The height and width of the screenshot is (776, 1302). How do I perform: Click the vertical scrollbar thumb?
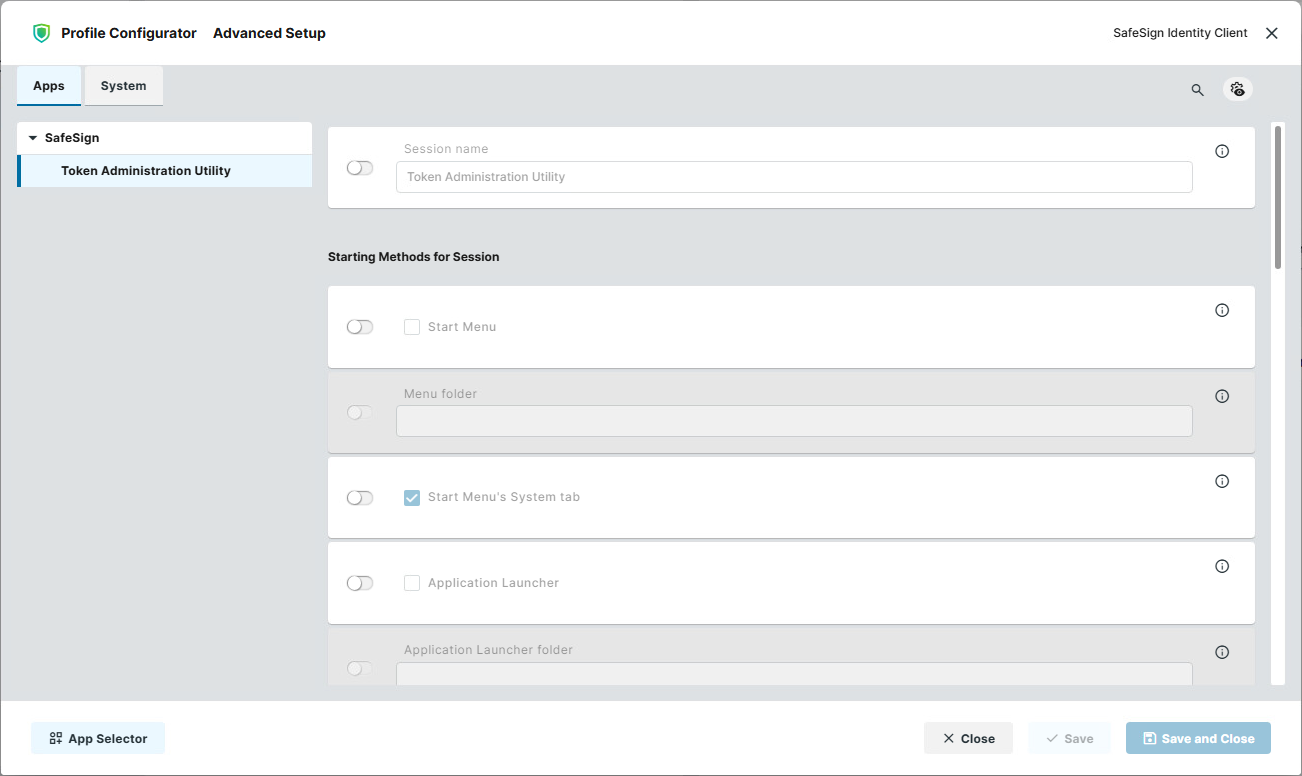pyautogui.click(x=1278, y=197)
